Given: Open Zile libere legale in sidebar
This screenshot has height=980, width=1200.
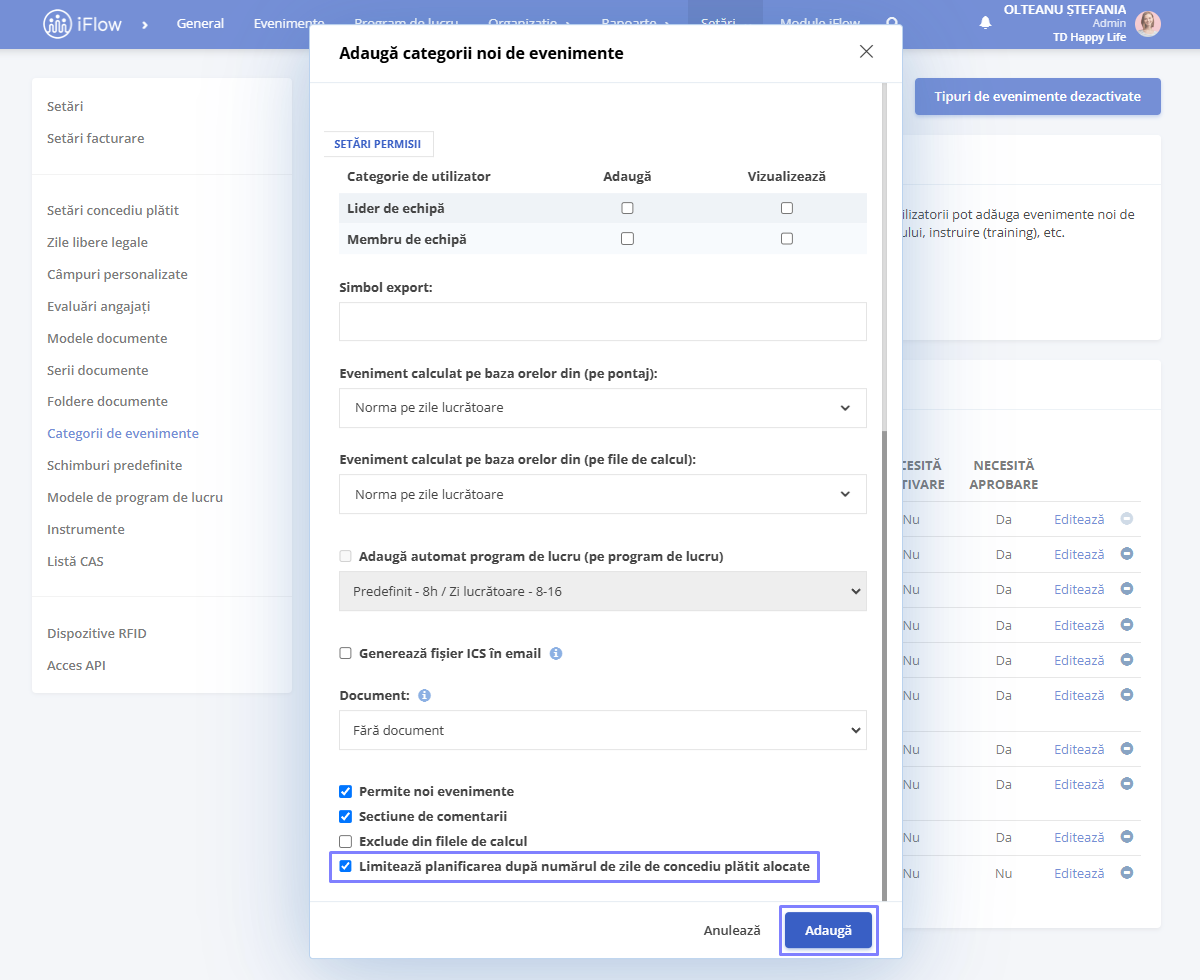Looking at the screenshot, I should click(97, 242).
